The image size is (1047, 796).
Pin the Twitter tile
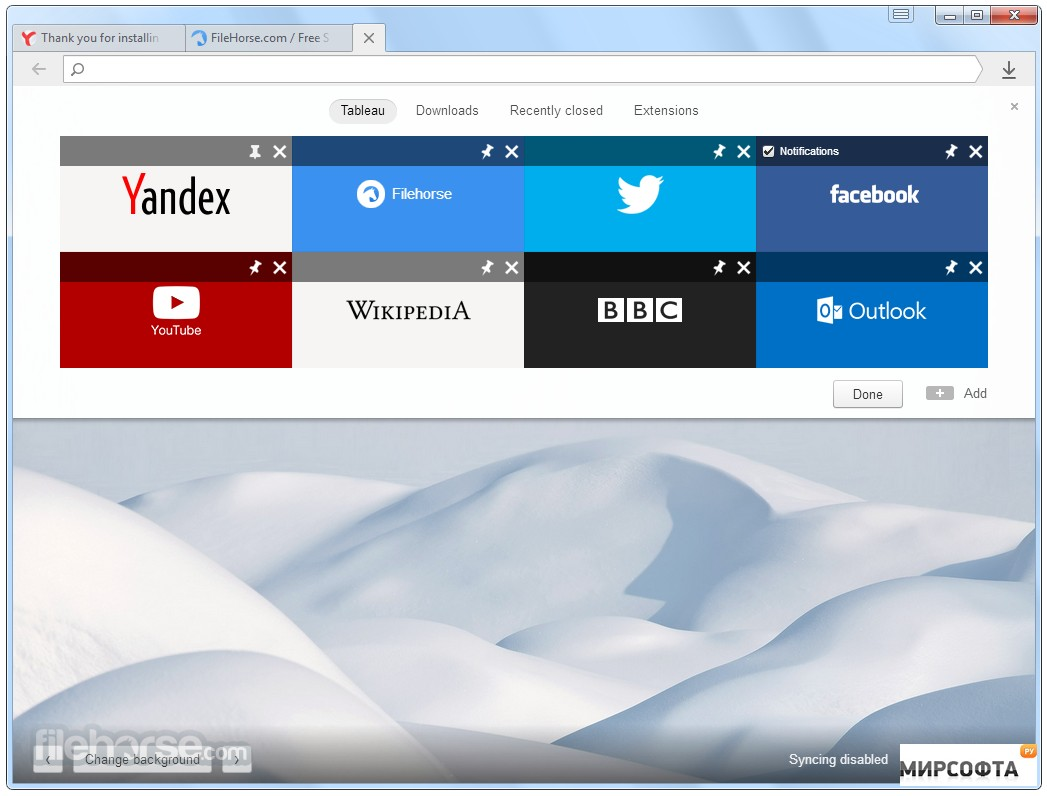click(719, 152)
